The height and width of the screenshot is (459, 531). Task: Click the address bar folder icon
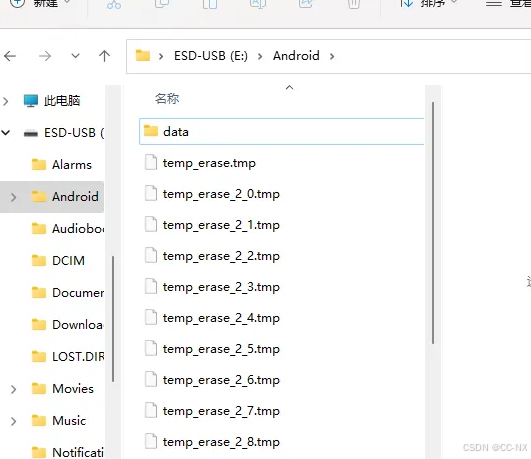(143, 56)
